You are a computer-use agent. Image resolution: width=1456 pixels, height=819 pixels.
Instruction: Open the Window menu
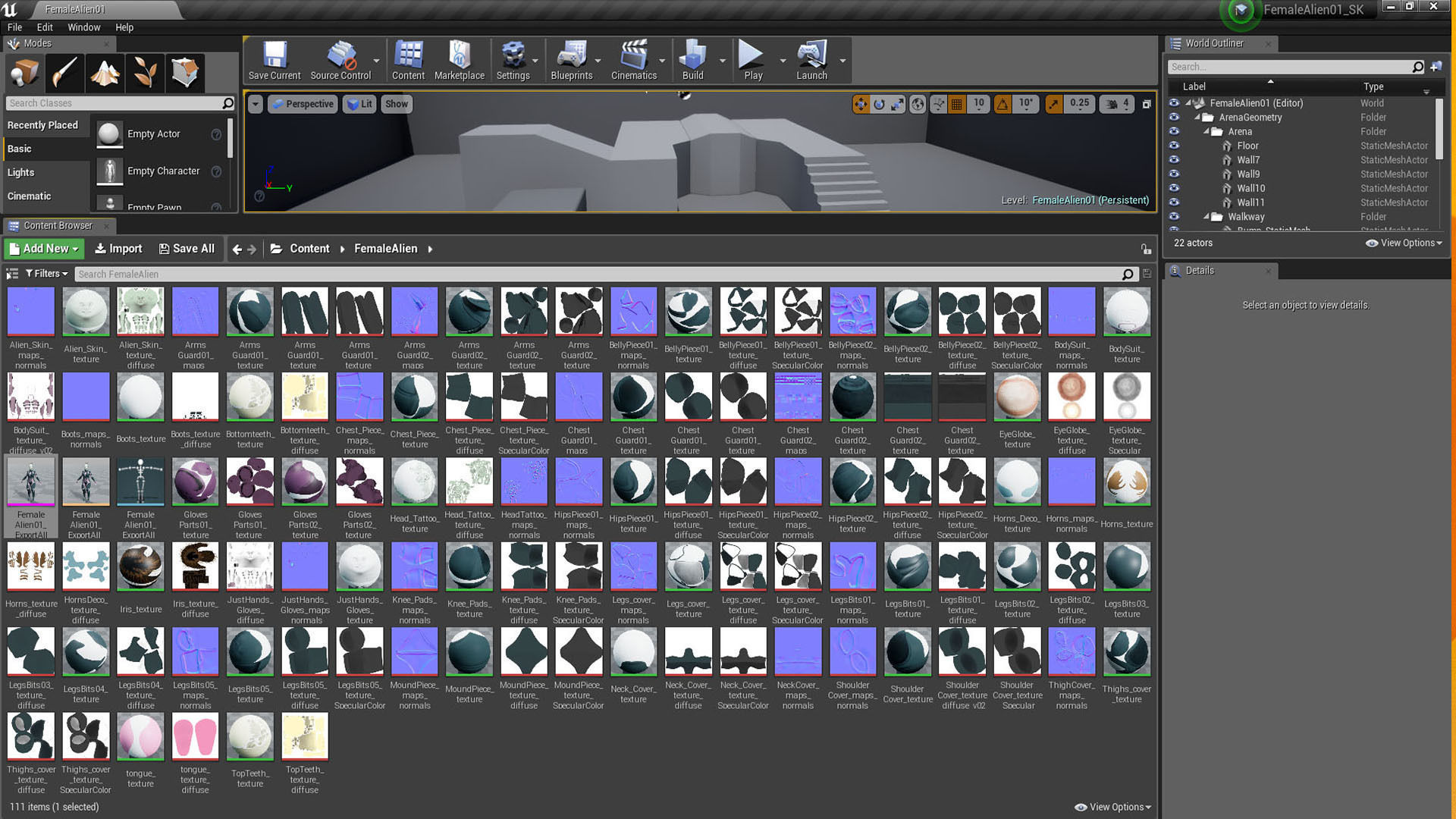coord(83,27)
